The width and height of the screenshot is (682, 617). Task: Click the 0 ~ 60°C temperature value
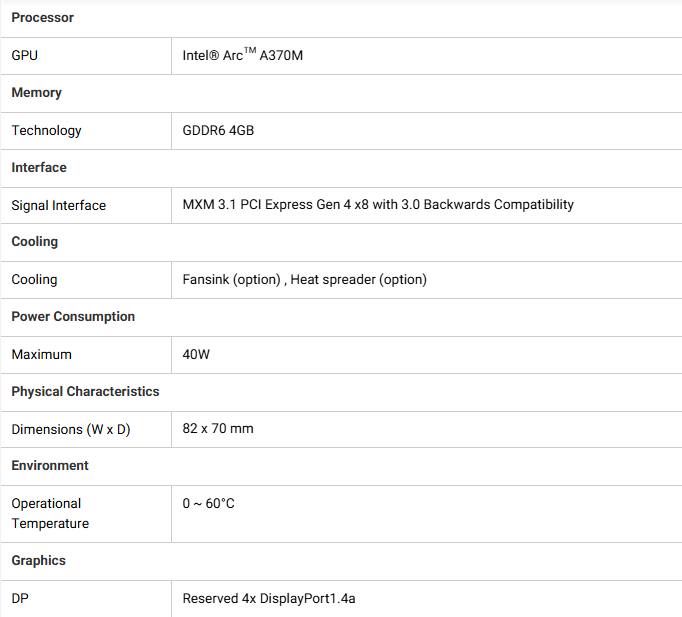208,504
